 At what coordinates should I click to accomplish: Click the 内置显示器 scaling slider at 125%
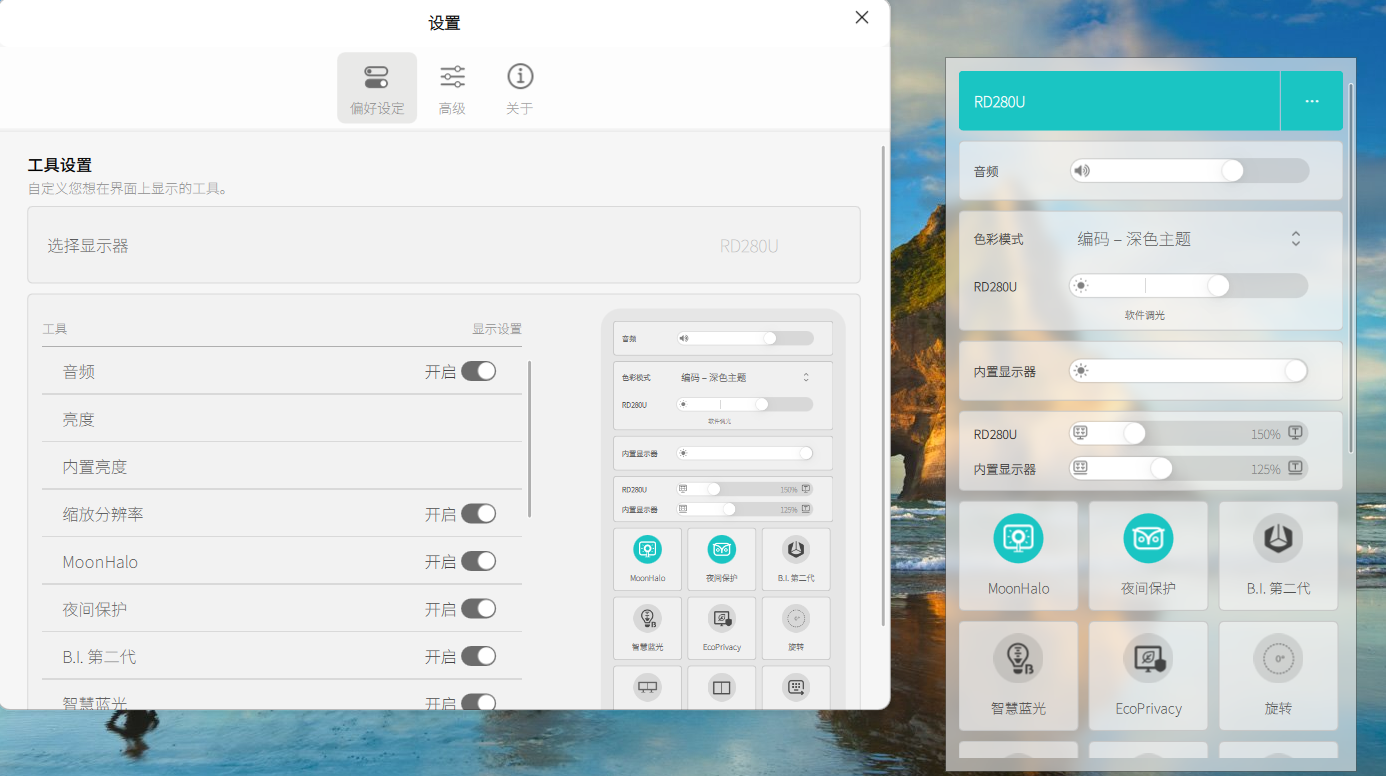(1189, 468)
